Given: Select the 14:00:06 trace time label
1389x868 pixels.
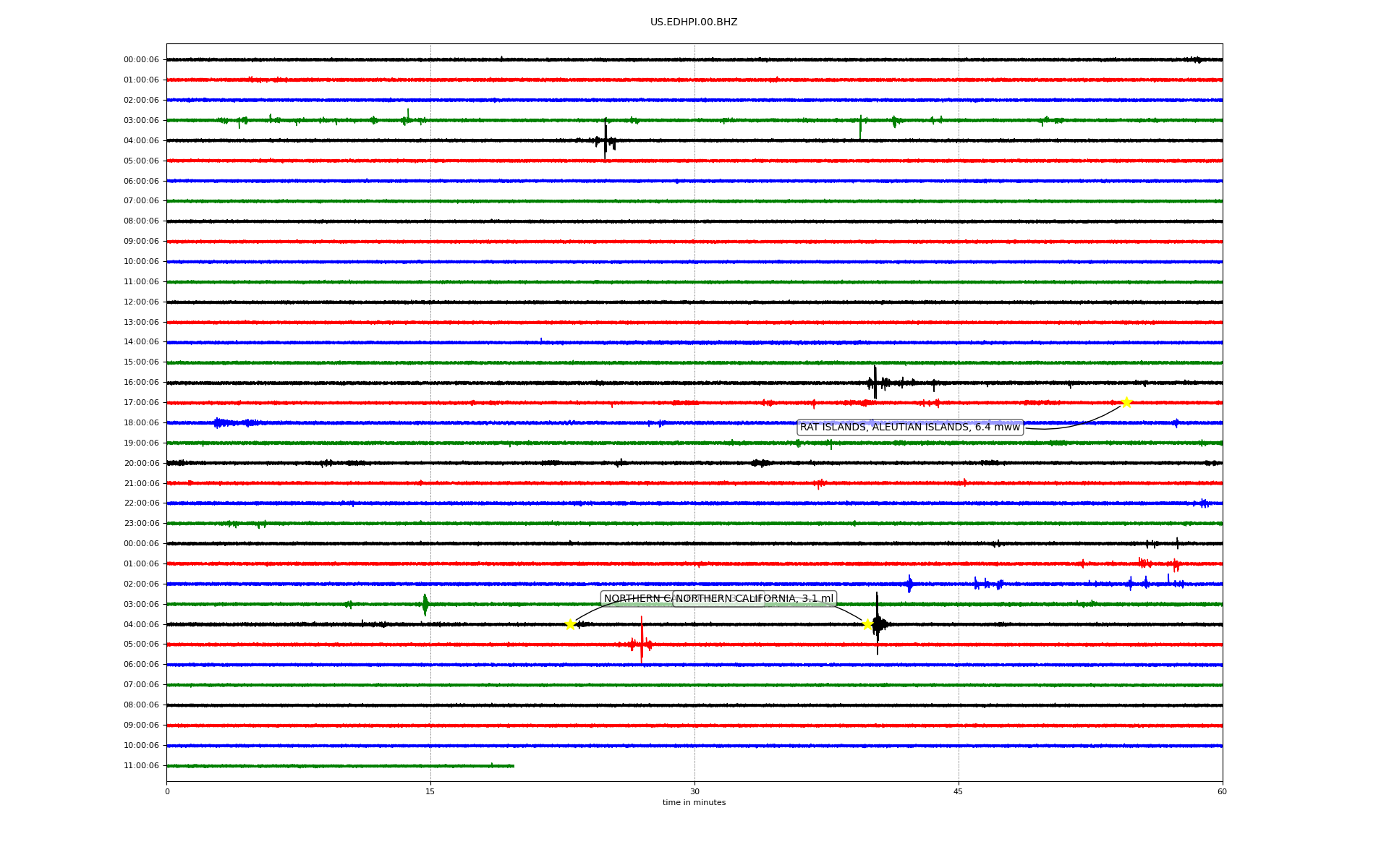Looking at the screenshot, I should coord(141,342).
